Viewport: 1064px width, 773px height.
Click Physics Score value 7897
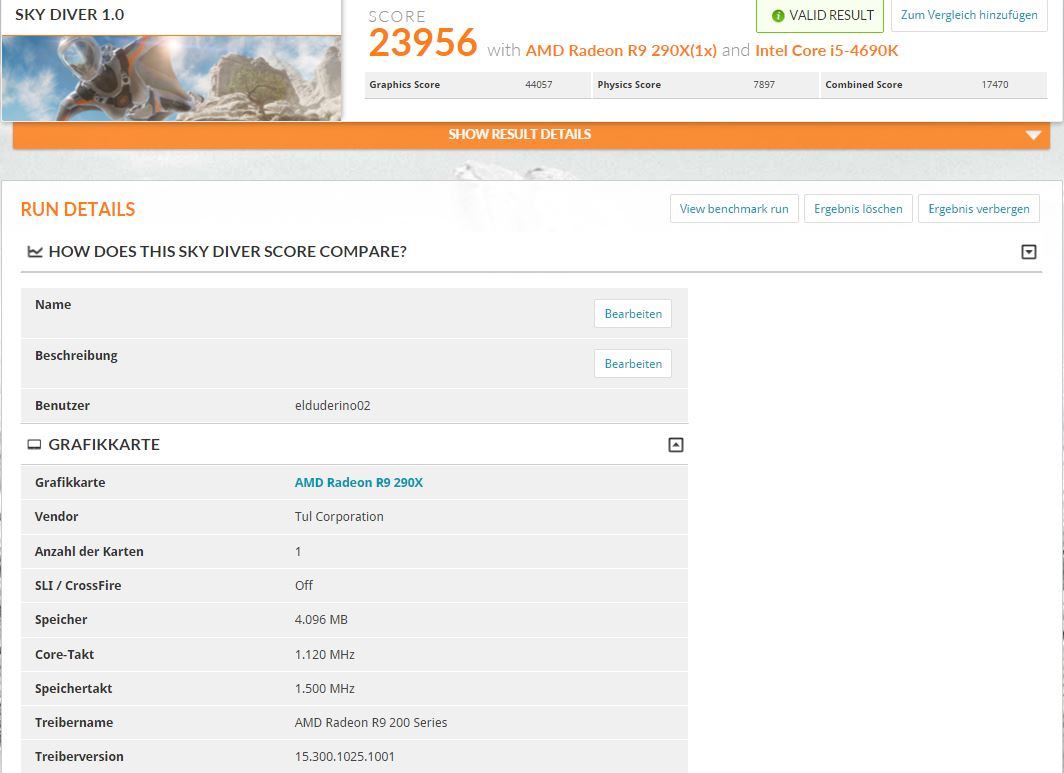[x=764, y=85]
